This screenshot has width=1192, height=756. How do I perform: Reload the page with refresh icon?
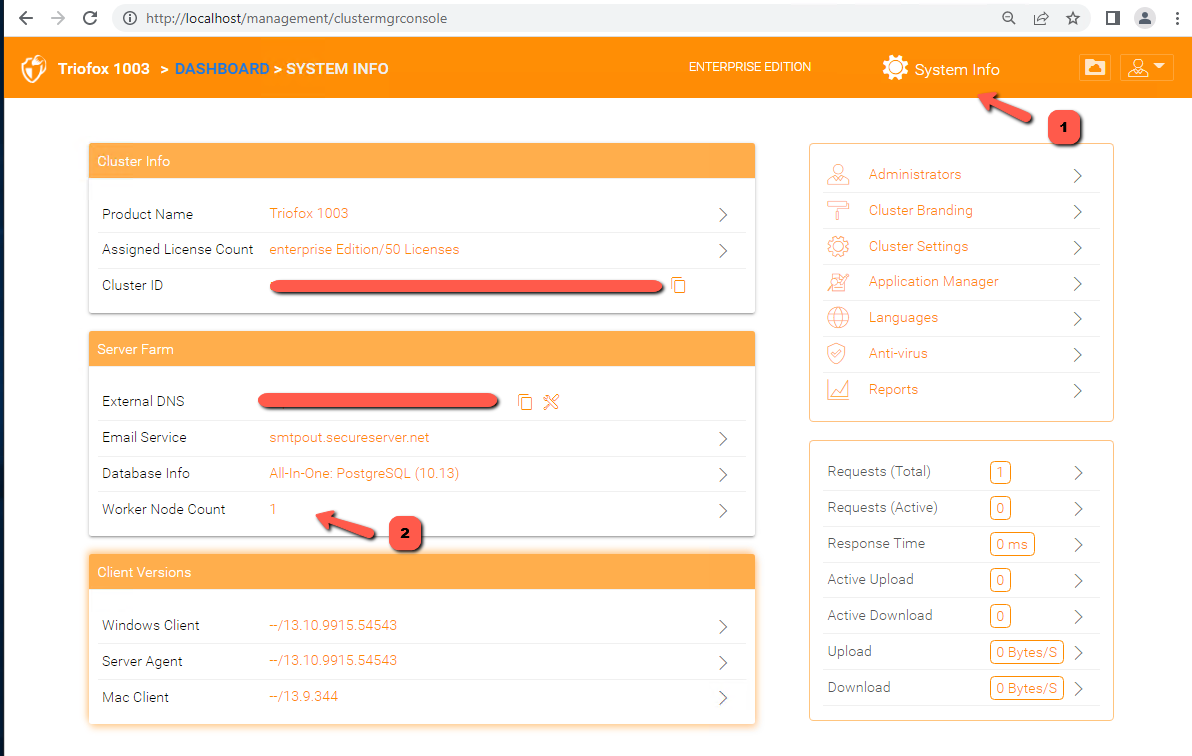[90, 18]
